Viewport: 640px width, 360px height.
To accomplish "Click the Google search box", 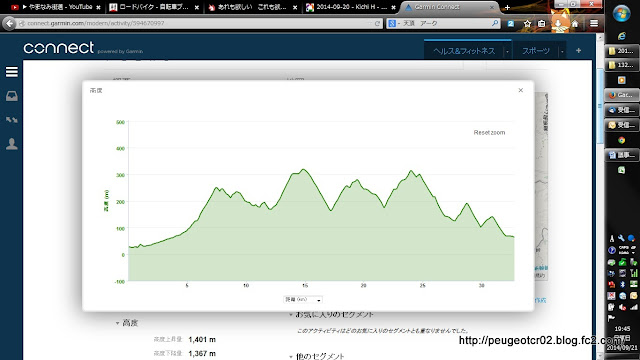I will tap(443, 23).
